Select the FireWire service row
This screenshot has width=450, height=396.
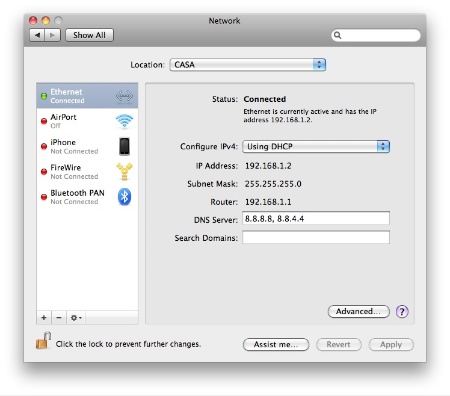coord(87,172)
